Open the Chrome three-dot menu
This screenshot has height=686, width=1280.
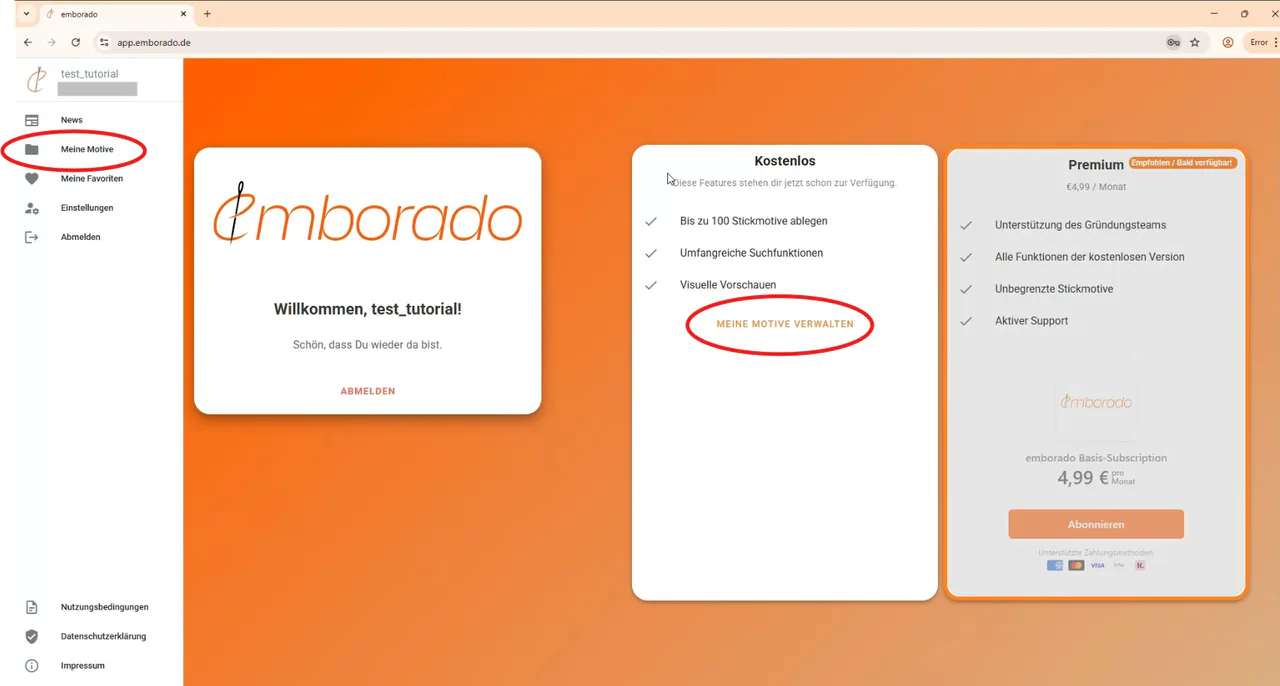coord(1275,43)
